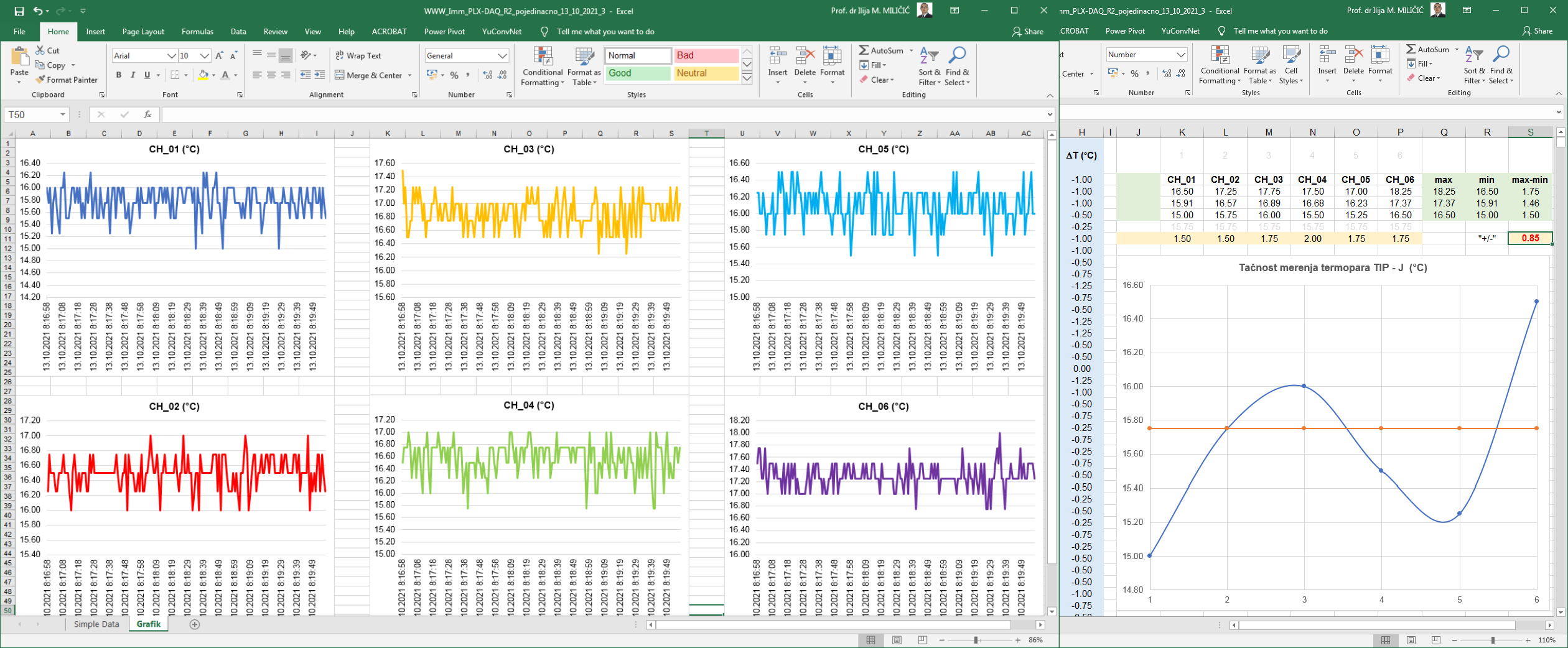Click the Save icon in title bar
1568x648 pixels.
19,11
